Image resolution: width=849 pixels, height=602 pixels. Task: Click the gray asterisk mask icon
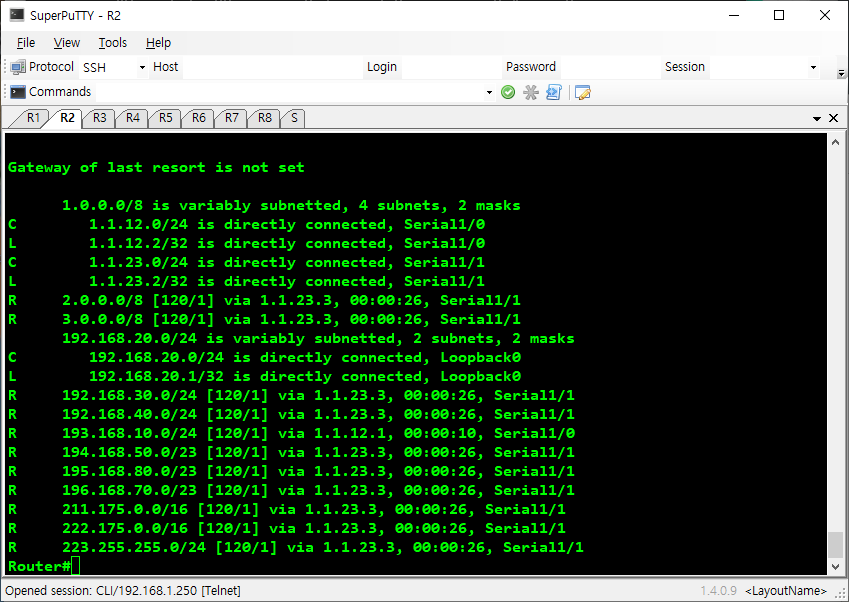click(x=531, y=93)
